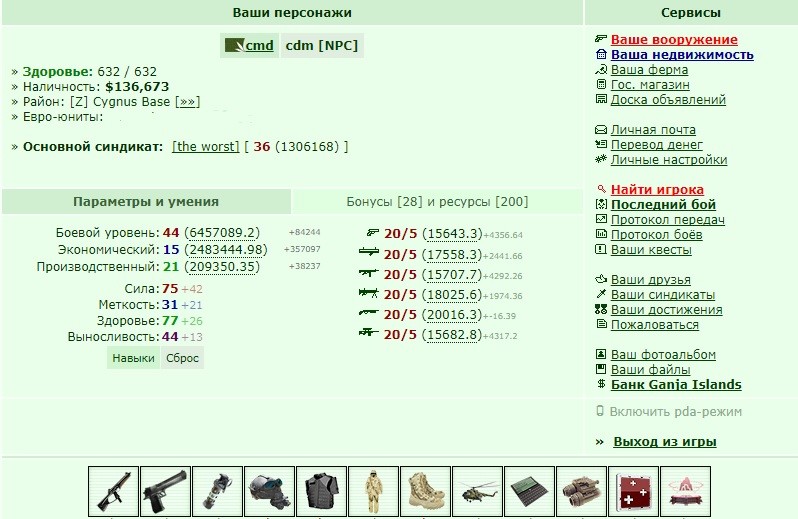Screen dimensions: 798x519
Task: Switch to Бонусы и ресурсы tab
Action: tap(437, 202)
